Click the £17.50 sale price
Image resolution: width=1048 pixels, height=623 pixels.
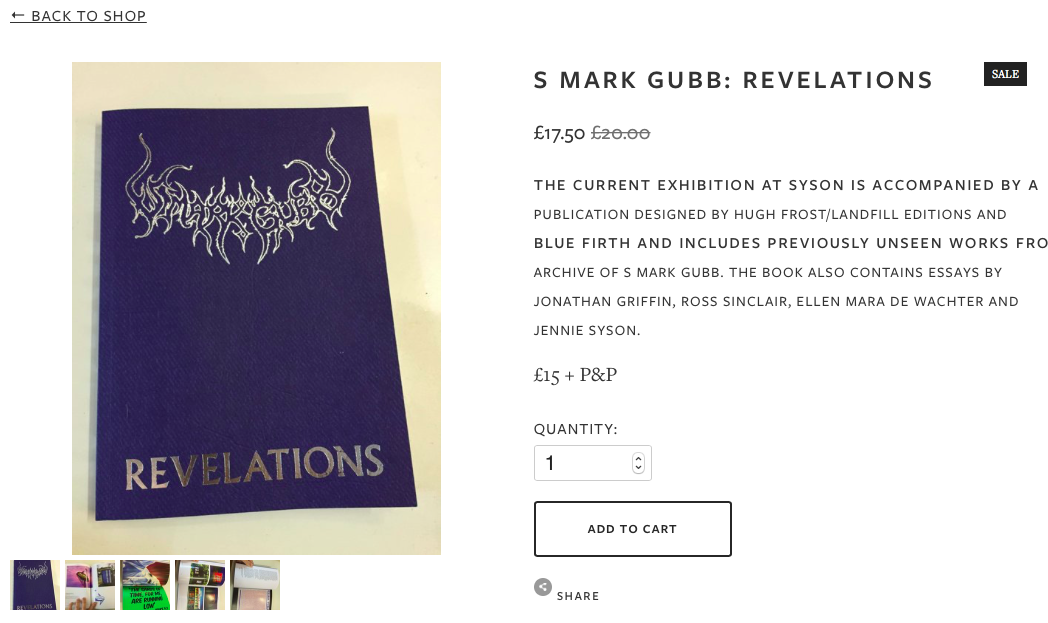coord(559,133)
